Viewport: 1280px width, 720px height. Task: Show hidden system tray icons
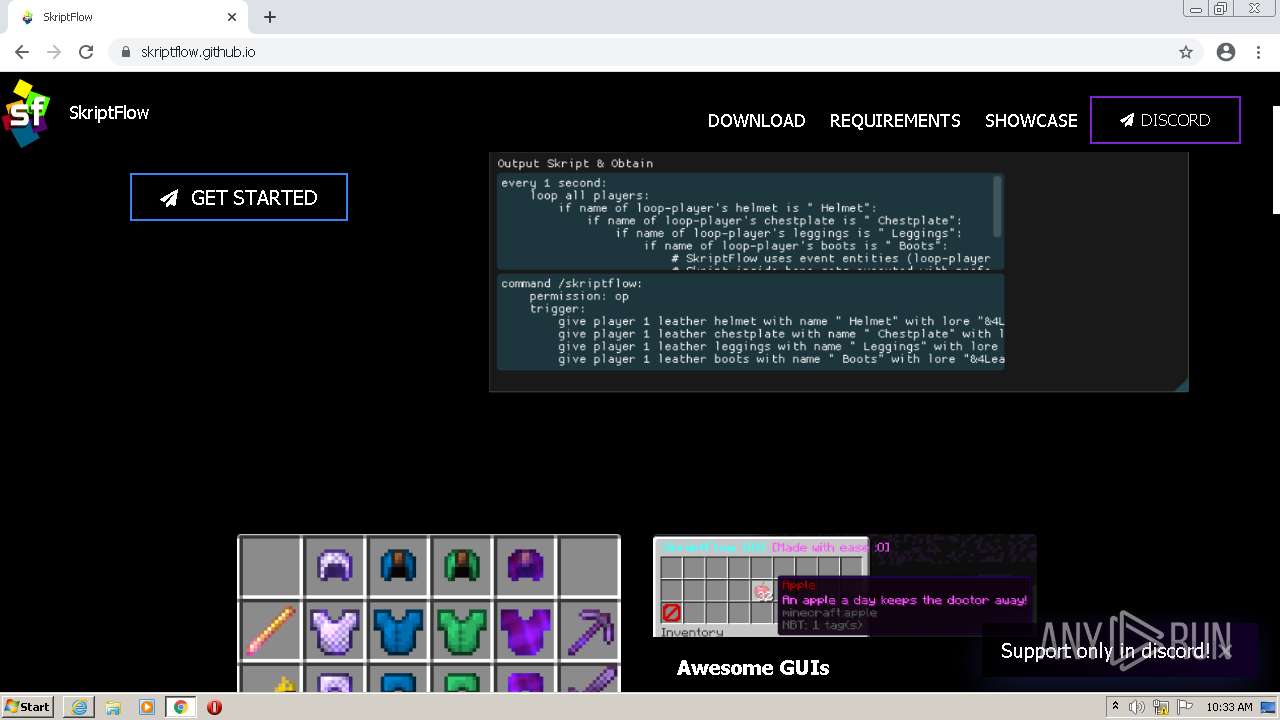[x=1115, y=707]
